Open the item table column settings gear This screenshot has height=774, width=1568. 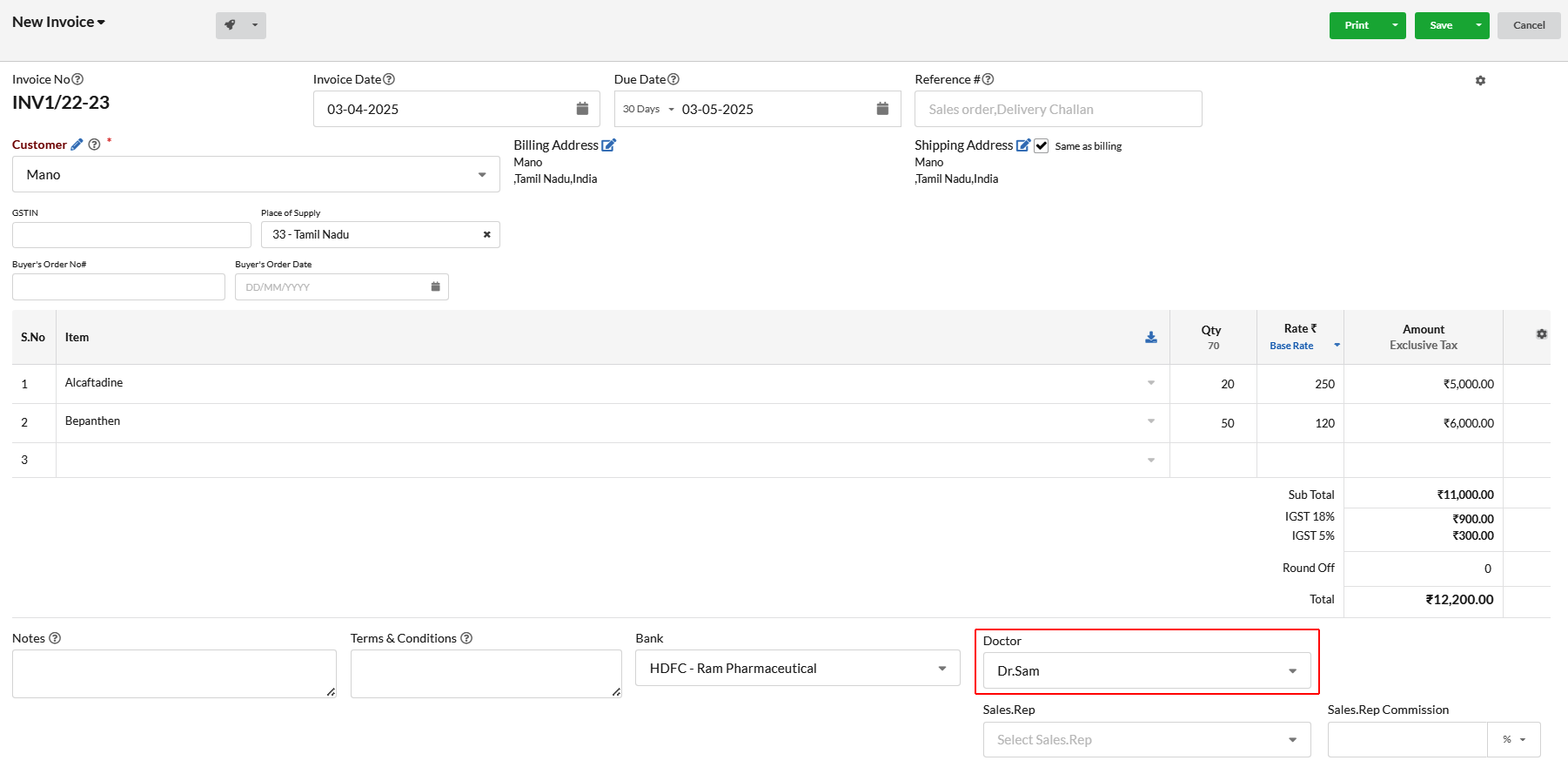pyautogui.click(x=1541, y=334)
